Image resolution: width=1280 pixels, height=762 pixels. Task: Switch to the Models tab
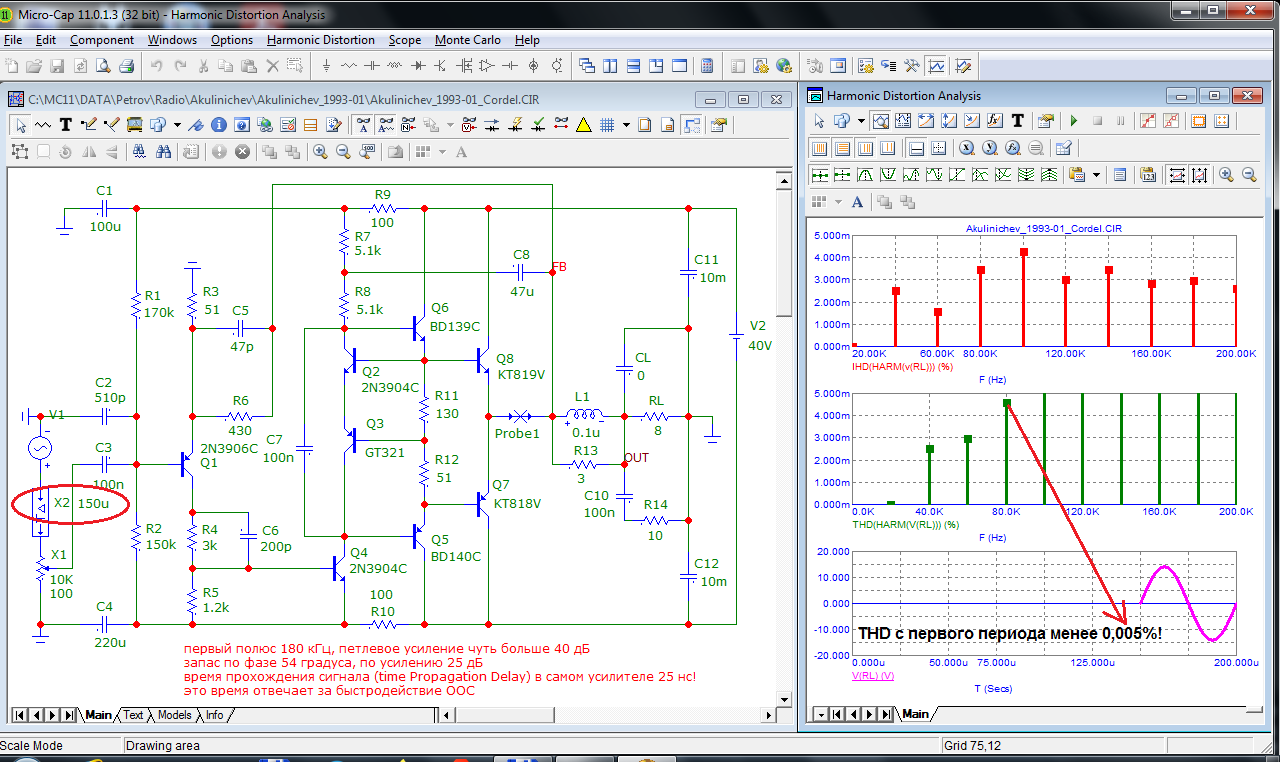coord(174,715)
